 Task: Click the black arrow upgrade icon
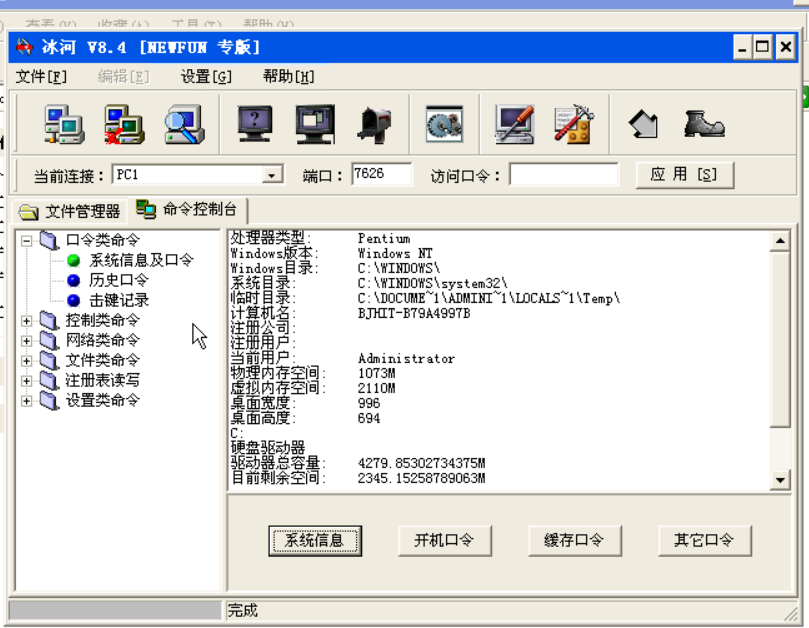click(x=643, y=124)
